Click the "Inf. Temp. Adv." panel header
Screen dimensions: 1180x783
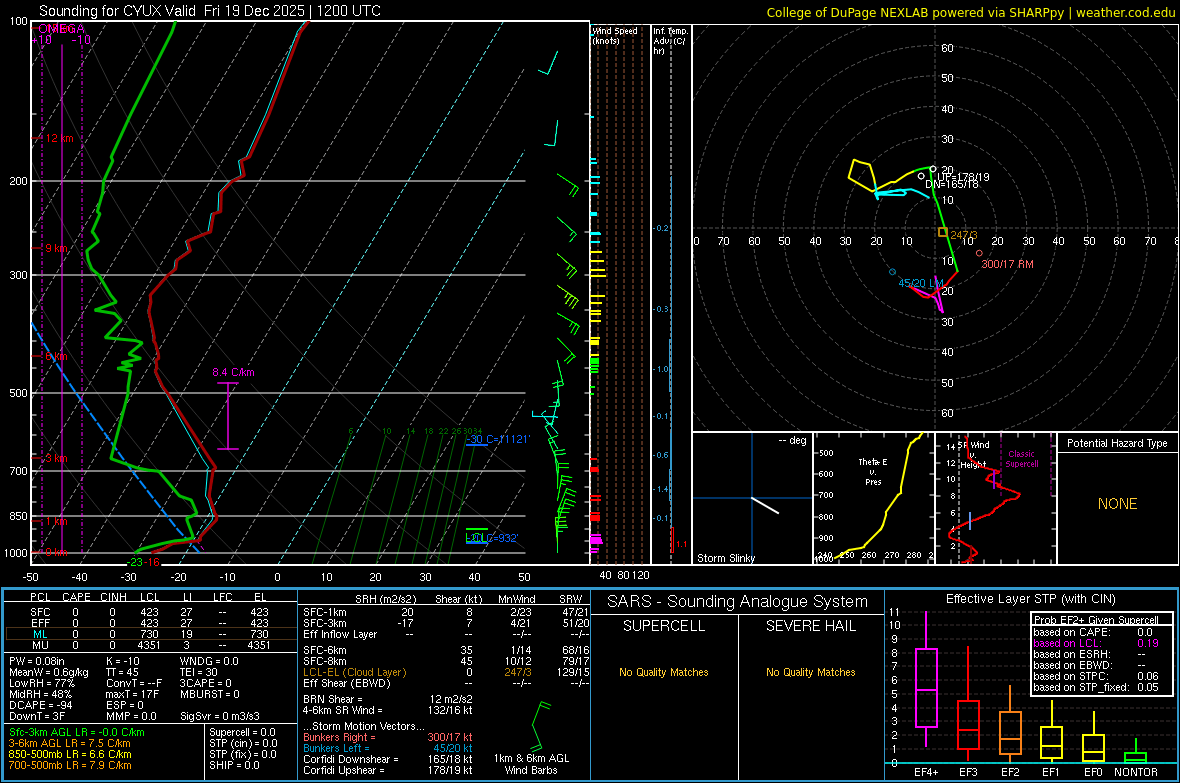(x=670, y=41)
